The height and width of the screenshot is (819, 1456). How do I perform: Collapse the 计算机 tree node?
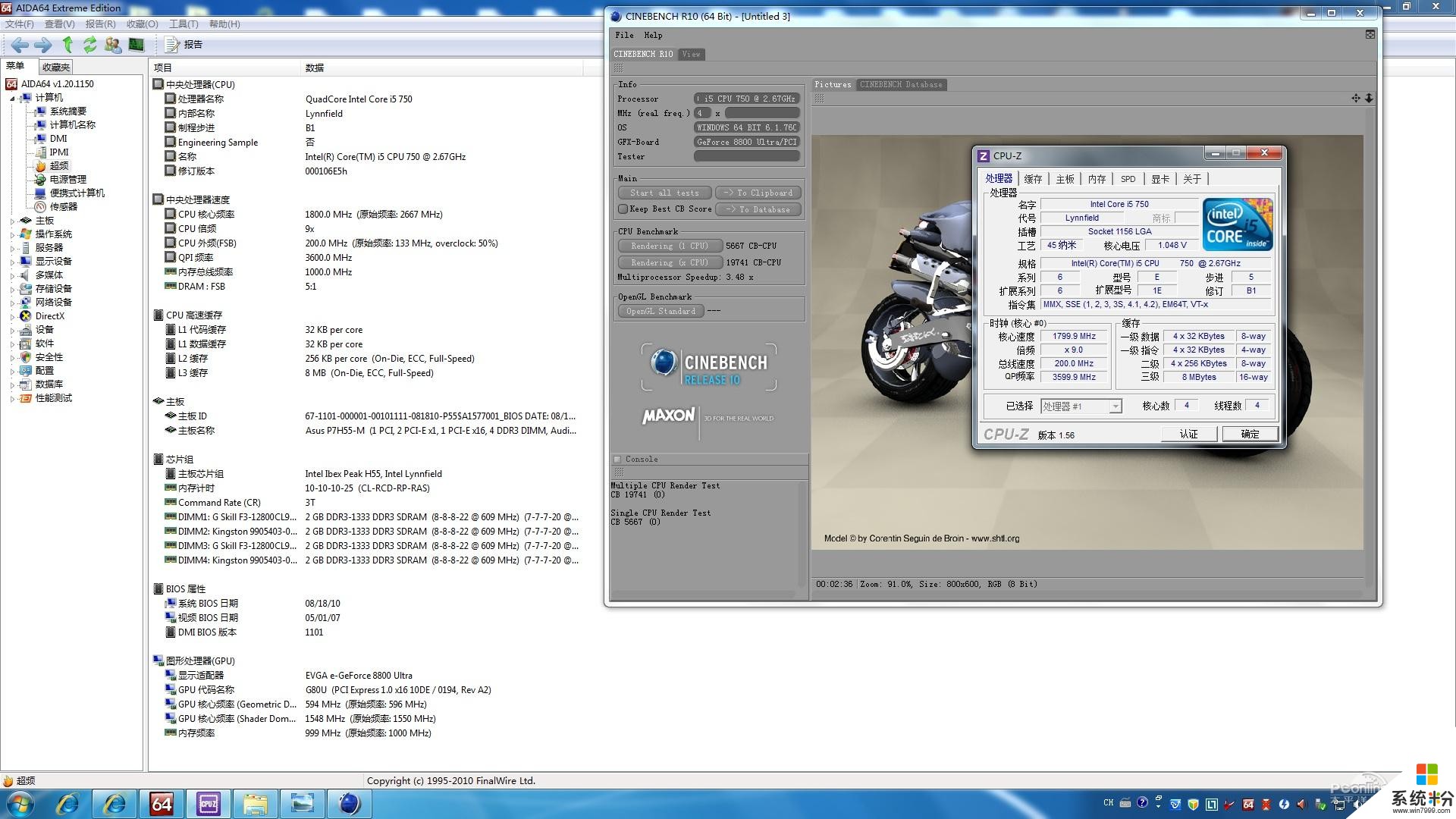[x=13, y=98]
